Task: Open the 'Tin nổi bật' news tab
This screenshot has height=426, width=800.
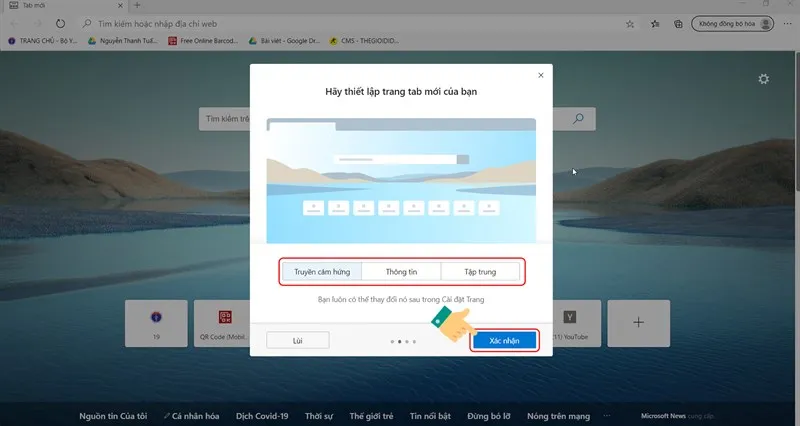Action: pos(430,416)
